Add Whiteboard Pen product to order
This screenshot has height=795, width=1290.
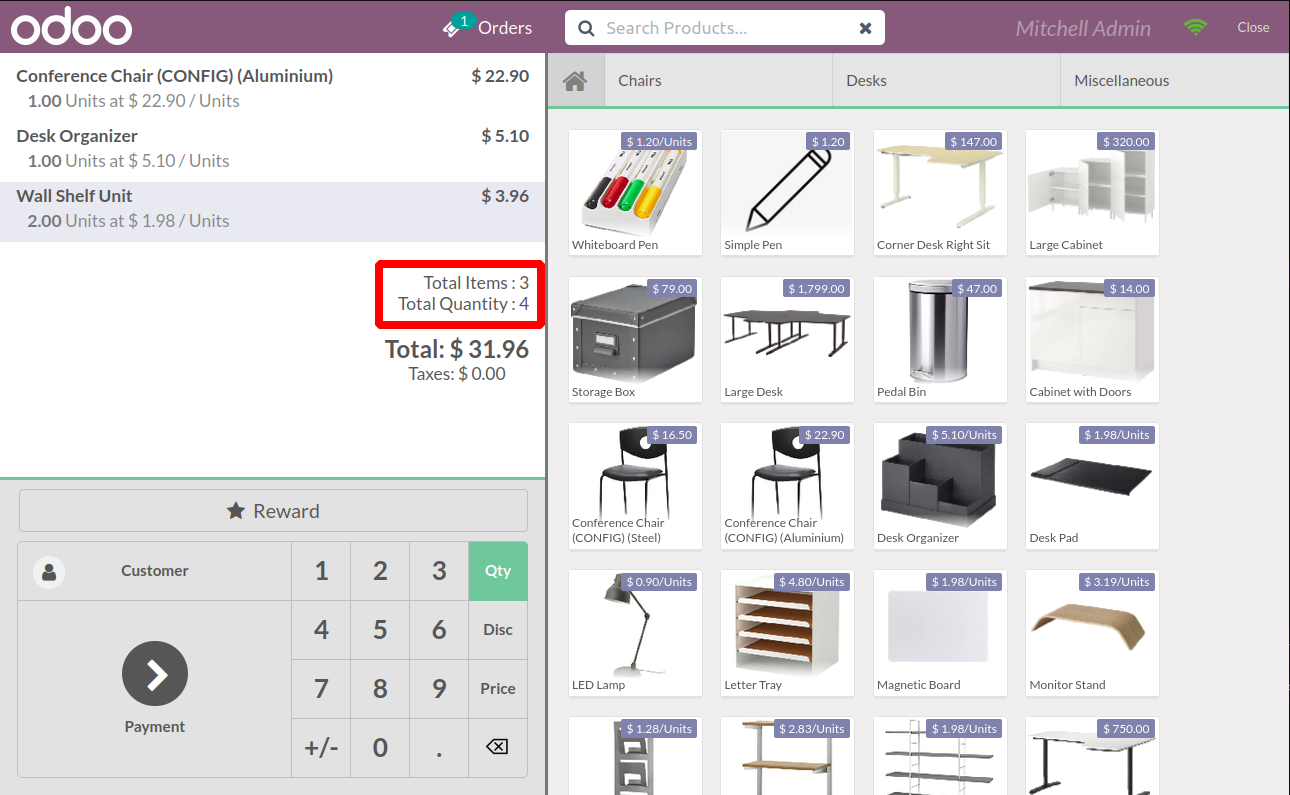point(635,193)
